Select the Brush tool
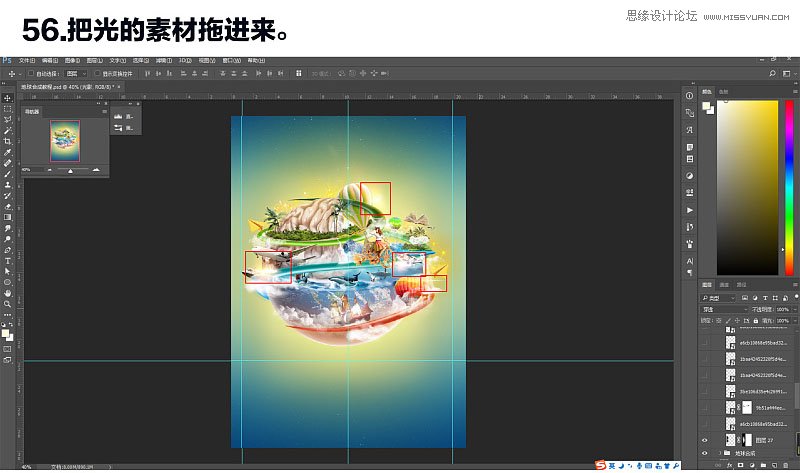 8,174
